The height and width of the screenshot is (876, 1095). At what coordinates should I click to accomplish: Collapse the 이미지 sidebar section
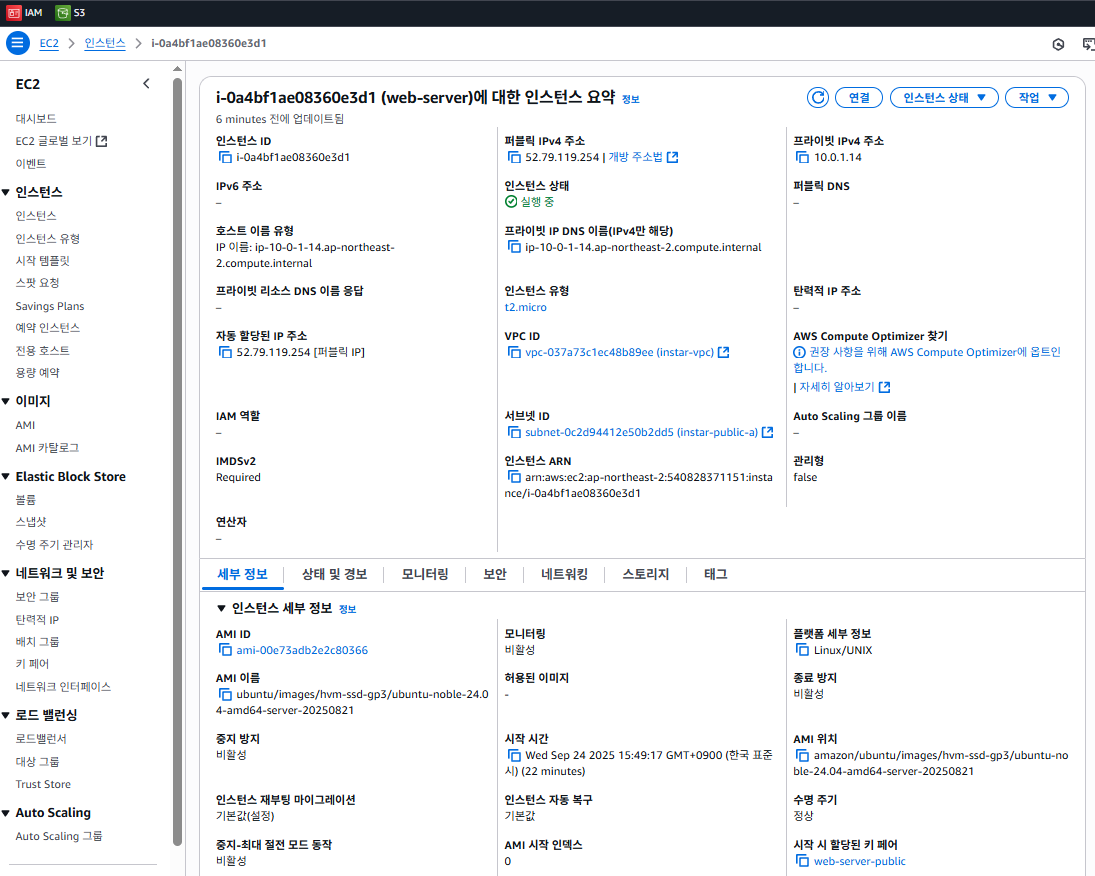tap(6, 401)
